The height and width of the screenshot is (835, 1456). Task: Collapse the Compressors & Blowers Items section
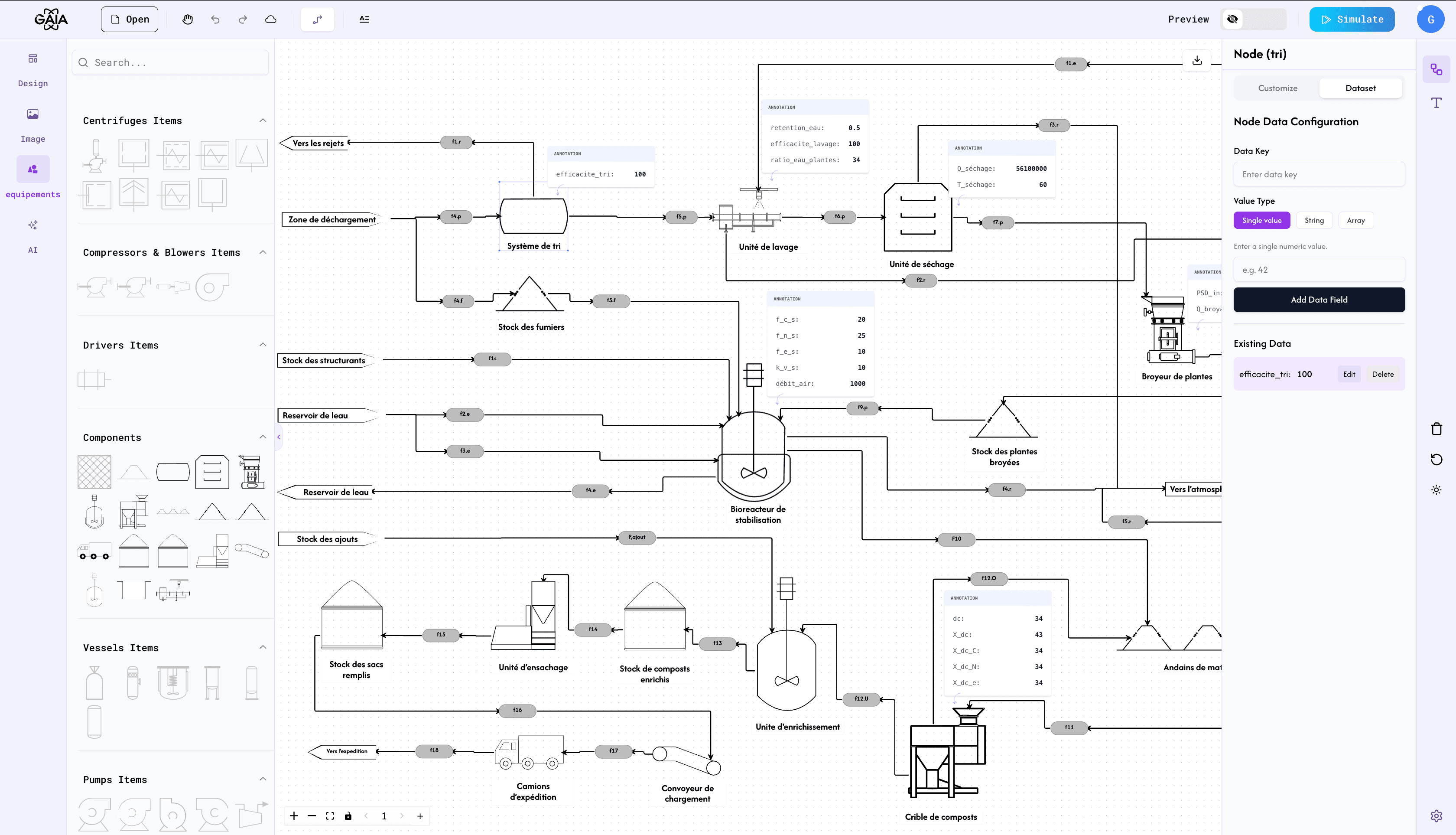pyautogui.click(x=263, y=252)
